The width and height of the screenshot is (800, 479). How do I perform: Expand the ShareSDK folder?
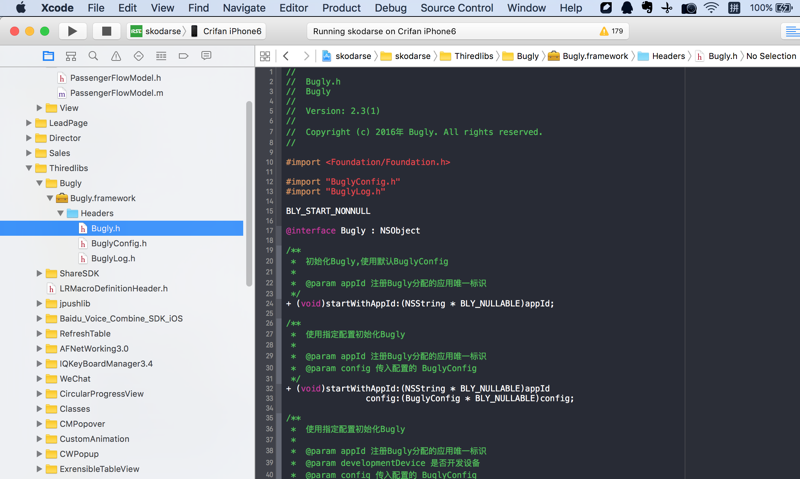coord(39,273)
